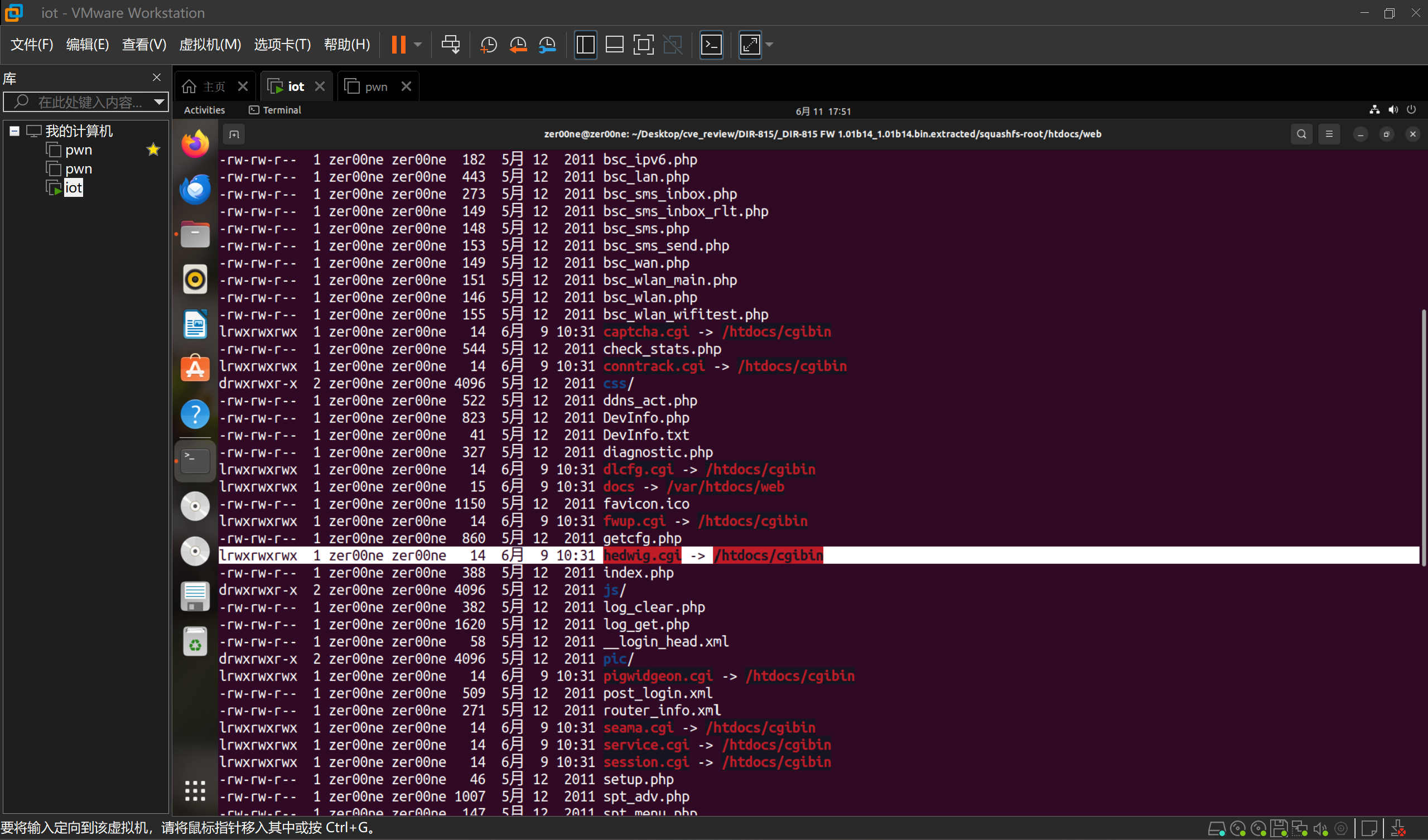
Task: Toggle the thumbnail bar view icon
Action: click(x=614, y=44)
